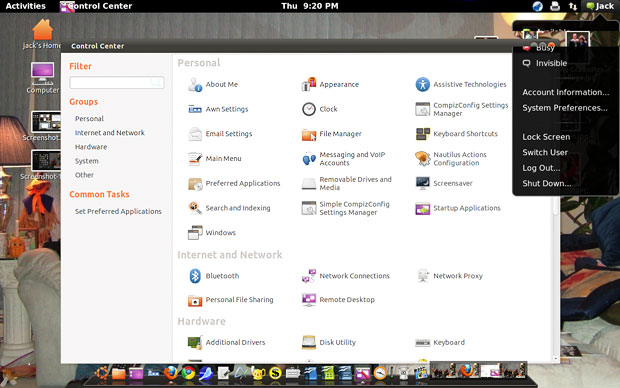The image size is (620, 388).
Task: Open the orange clock icon in dock
Action: [x=380, y=373]
